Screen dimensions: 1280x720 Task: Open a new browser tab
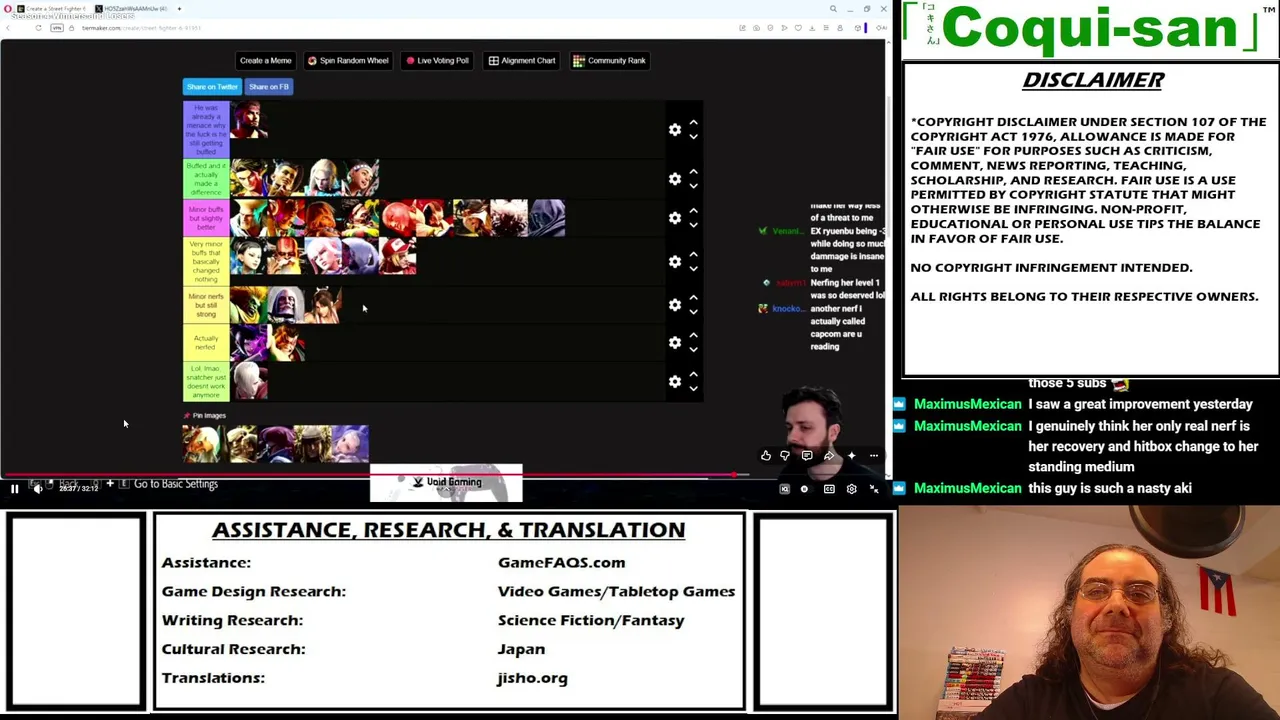[179, 9]
